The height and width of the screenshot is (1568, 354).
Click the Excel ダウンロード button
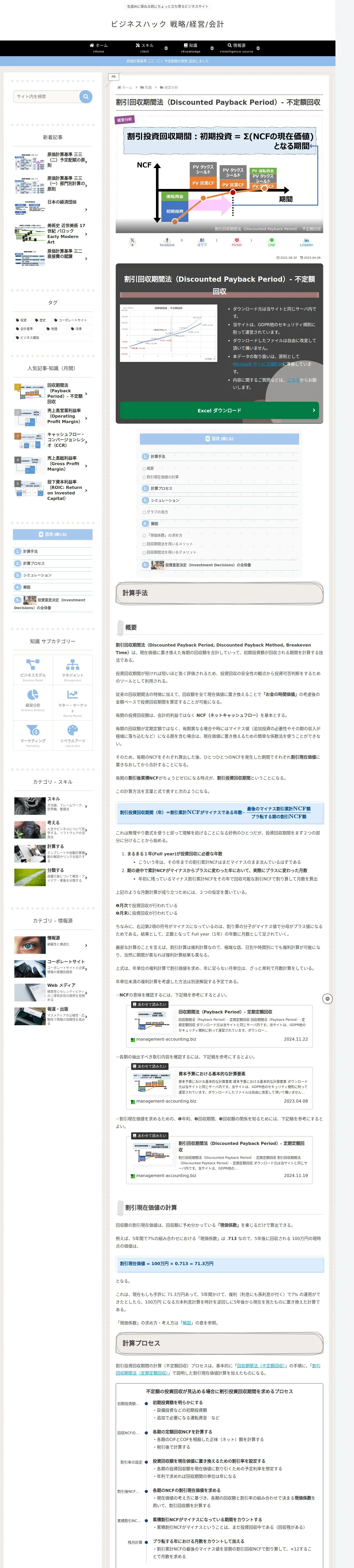pyautogui.click(x=219, y=410)
